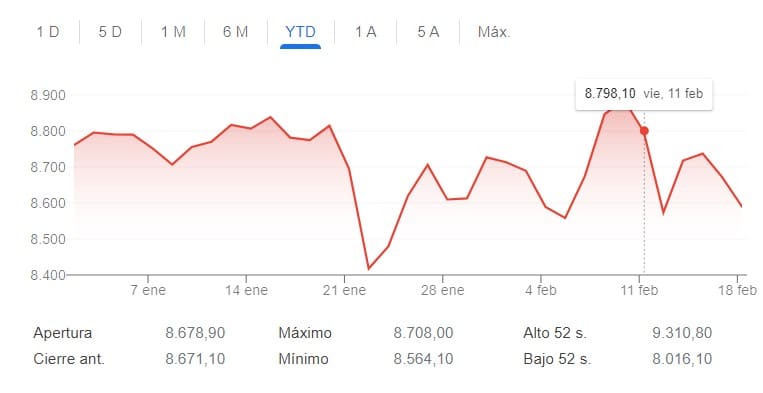Open the 6 M chart range
The height and width of the screenshot is (393, 763).
[x=236, y=32]
